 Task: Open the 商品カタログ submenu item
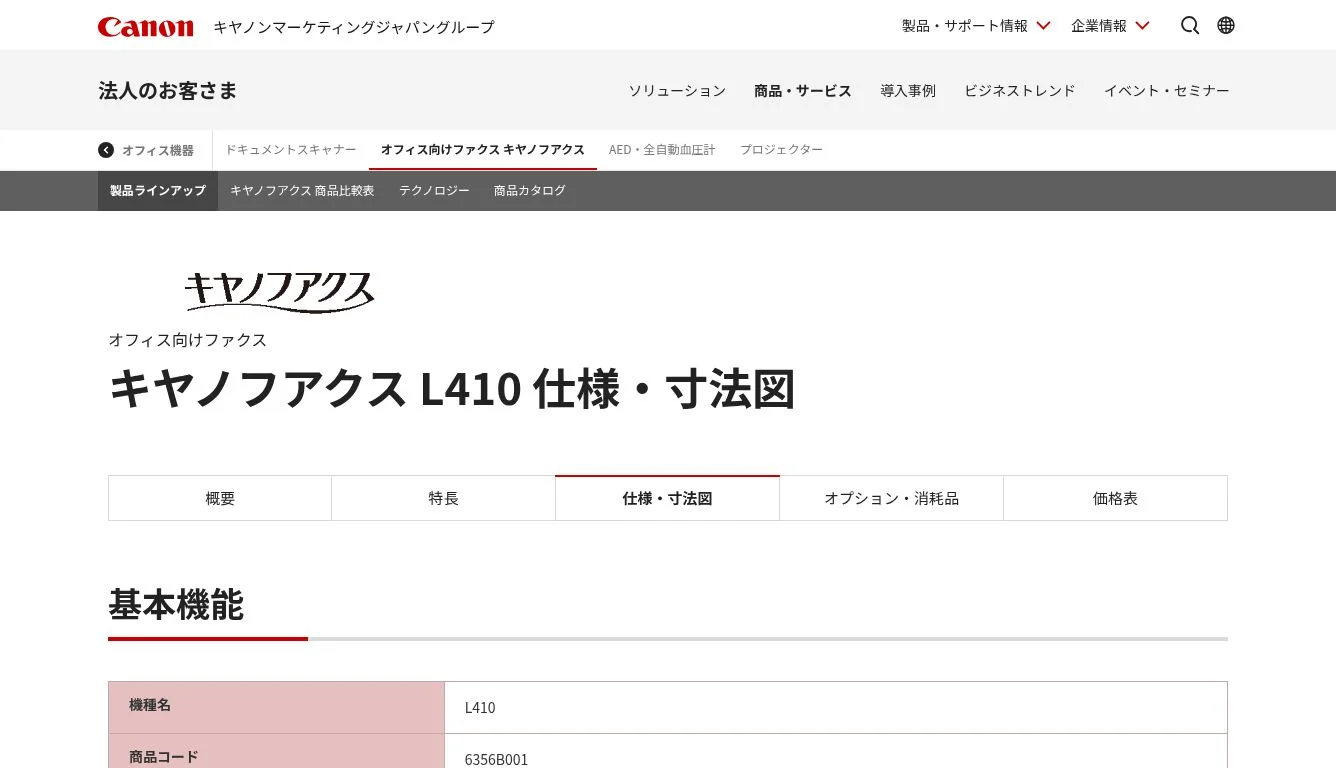point(530,191)
